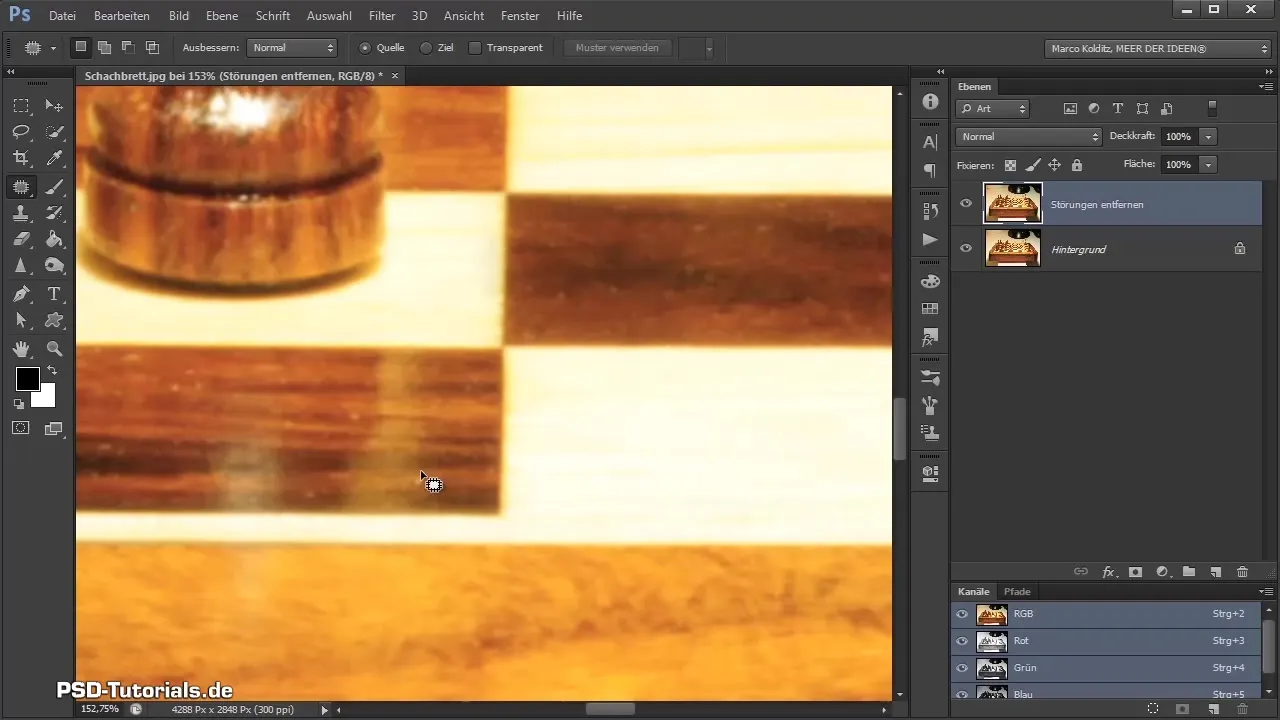Viewport: 1280px width, 720px height.
Task: Select the Ziel radio button
Action: click(x=426, y=47)
